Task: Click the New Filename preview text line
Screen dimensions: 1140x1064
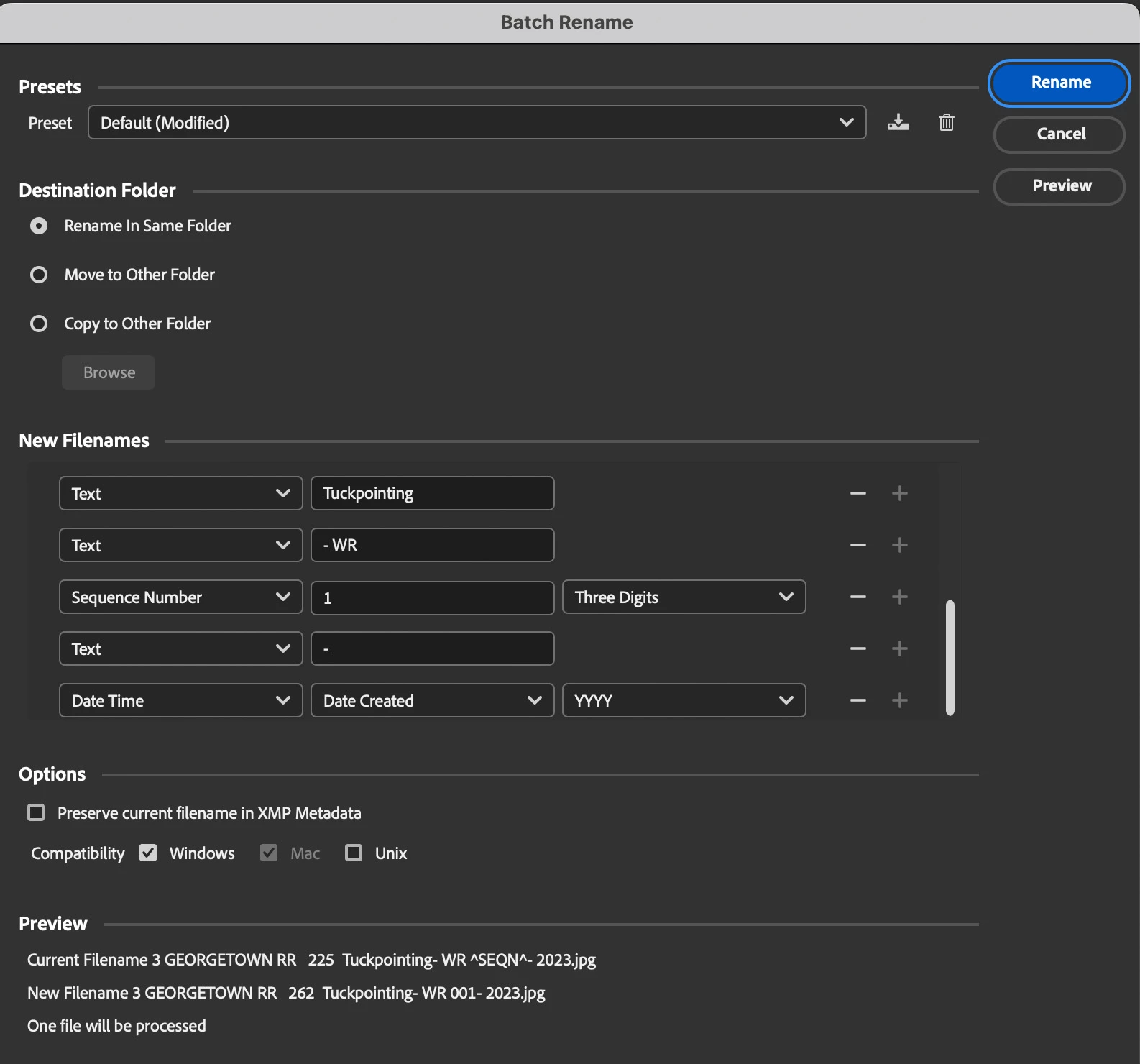Action: pyautogui.click(x=286, y=993)
